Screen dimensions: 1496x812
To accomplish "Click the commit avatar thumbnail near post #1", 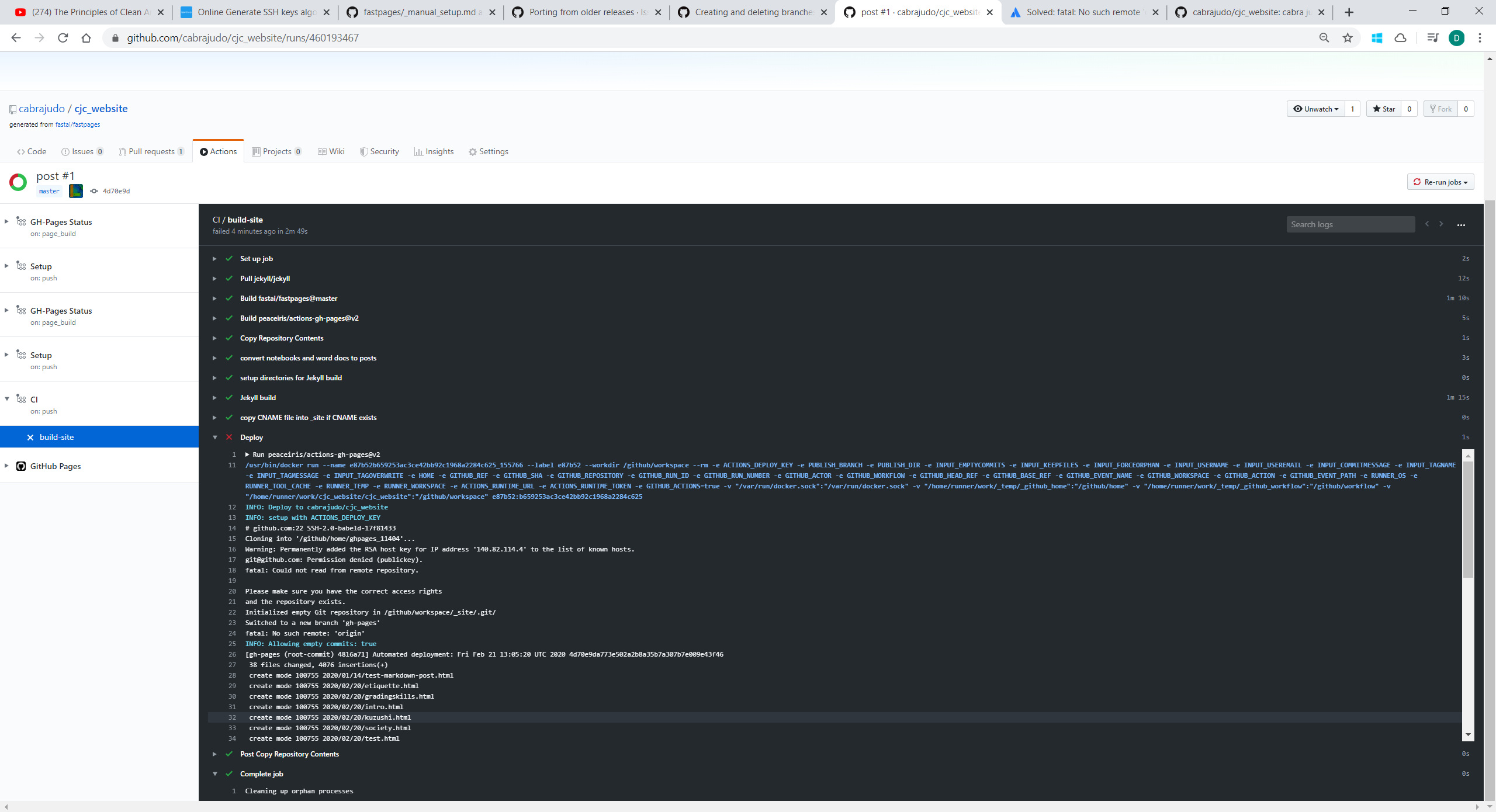I will coord(75,190).
